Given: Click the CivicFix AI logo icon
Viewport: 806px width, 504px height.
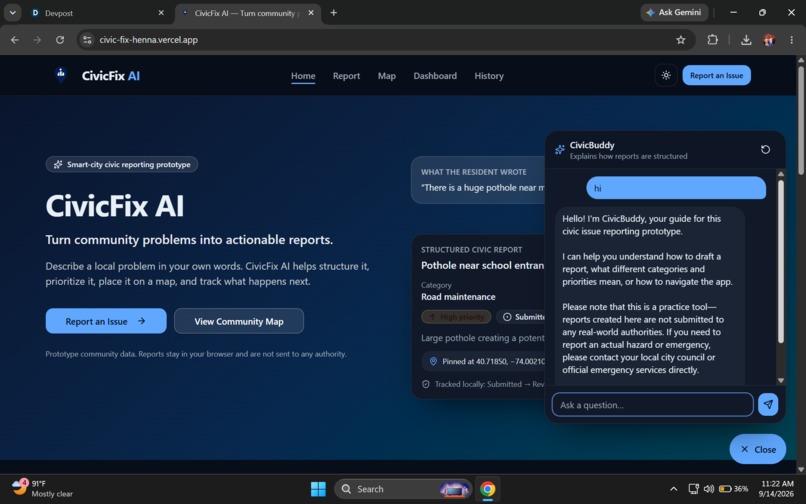Looking at the screenshot, I should pyautogui.click(x=61, y=75).
